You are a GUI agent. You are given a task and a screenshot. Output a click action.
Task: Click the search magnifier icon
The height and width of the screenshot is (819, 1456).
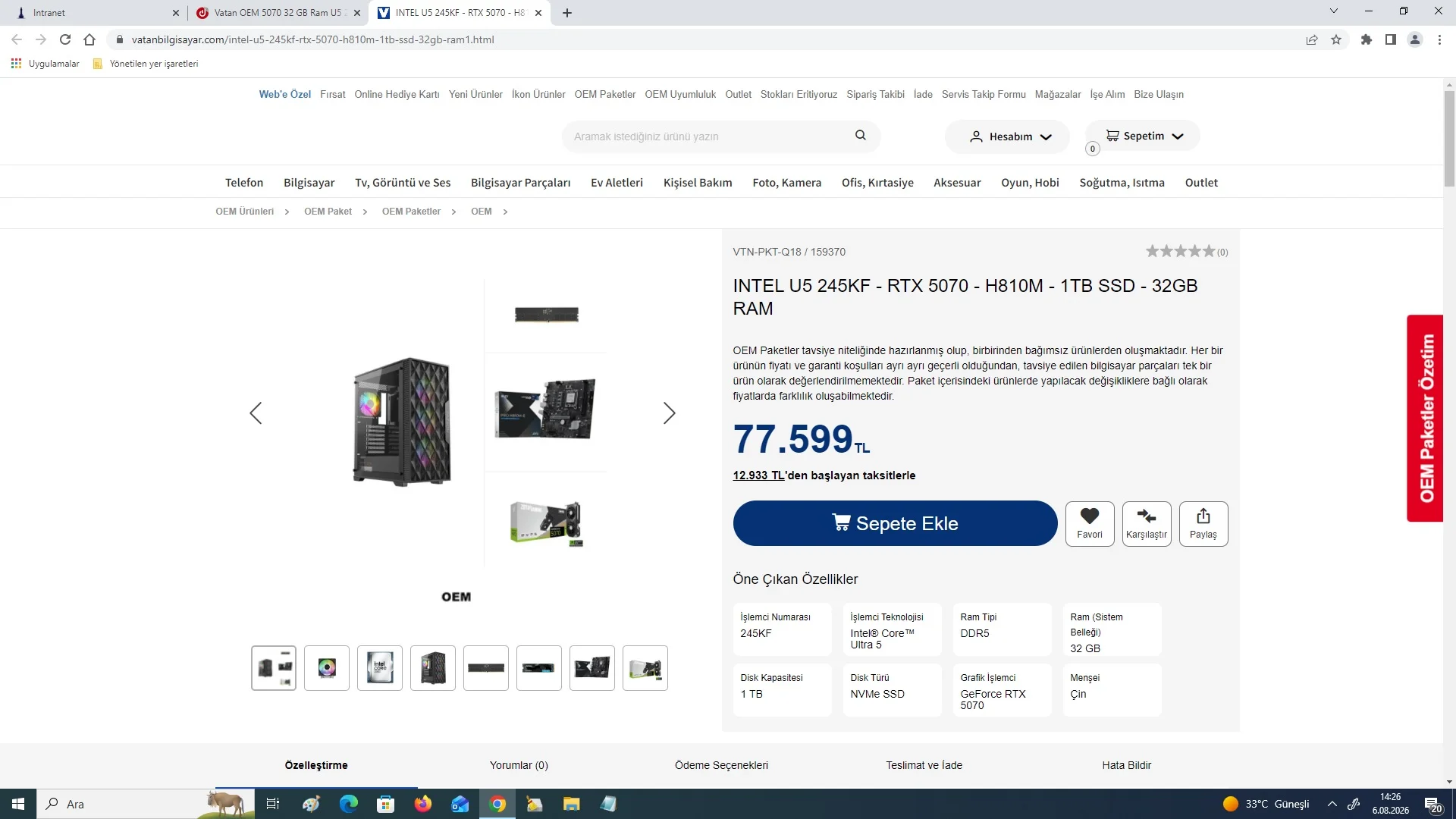860,136
